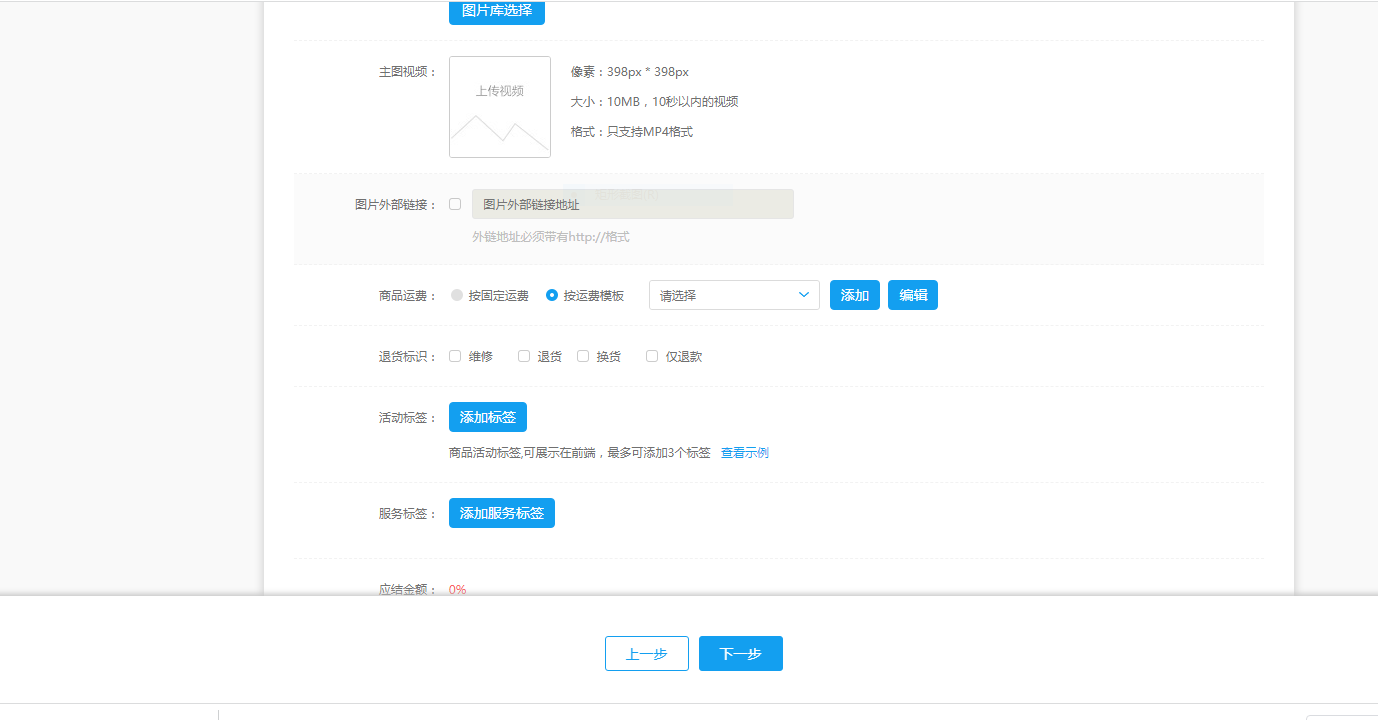Tick the 退货 checkbox
1378x720 pixels.
point(524,356)
